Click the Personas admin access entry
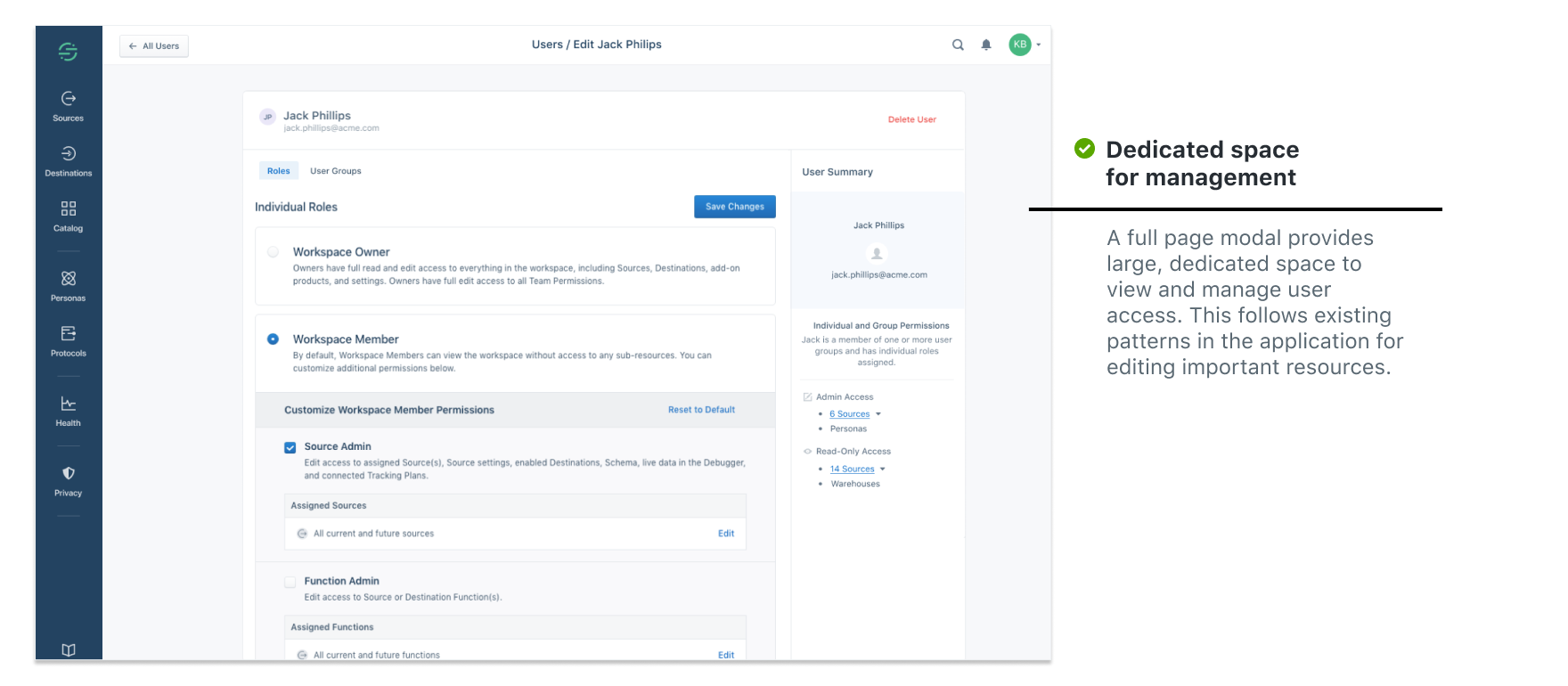 (848, 429)
